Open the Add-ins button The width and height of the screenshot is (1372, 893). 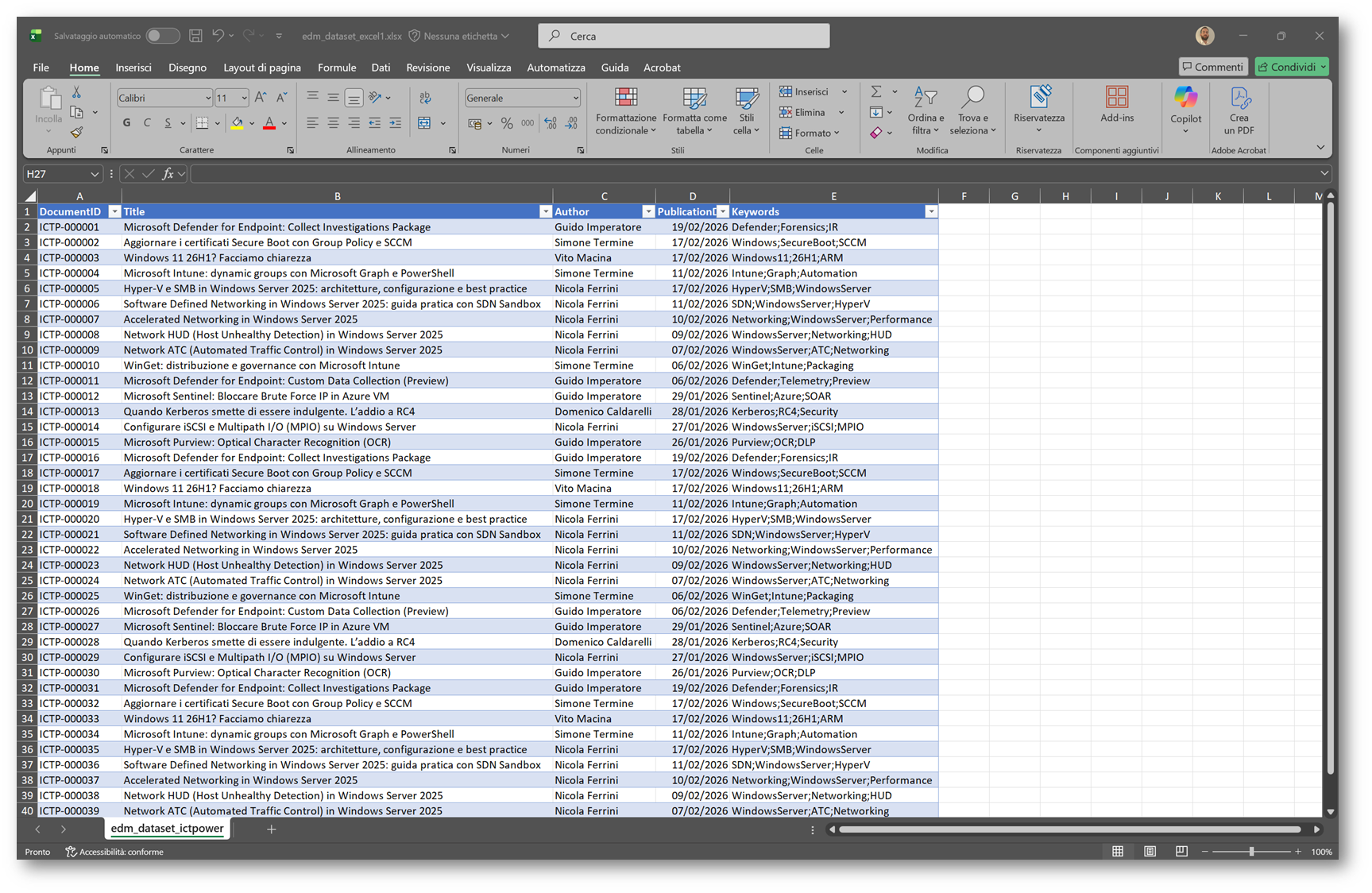(x=1116, y=104)
